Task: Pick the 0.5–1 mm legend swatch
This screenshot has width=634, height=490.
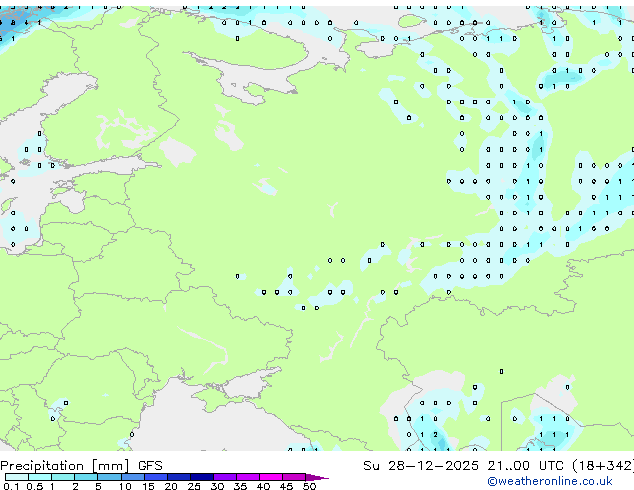Action: 40,477
